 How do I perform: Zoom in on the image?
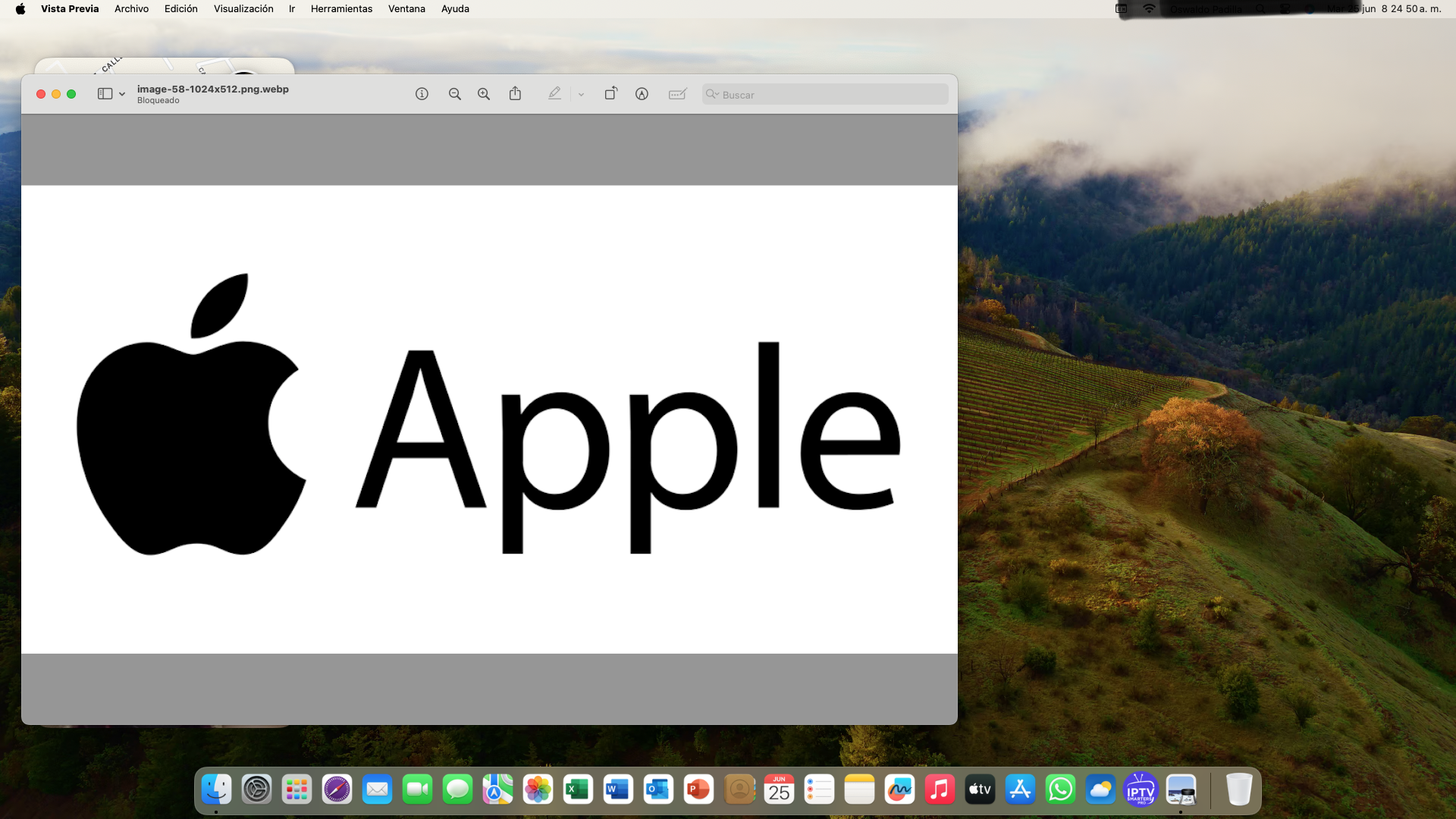click(484, 94)
